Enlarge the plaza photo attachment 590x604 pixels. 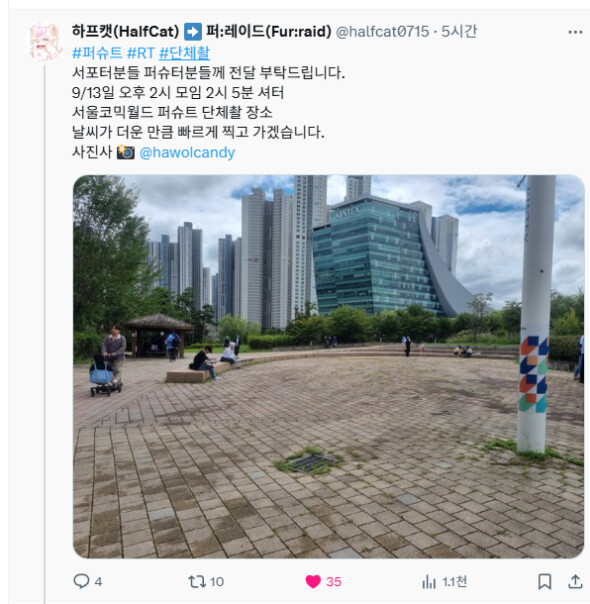pyautogui.click(x=329, y=366)
